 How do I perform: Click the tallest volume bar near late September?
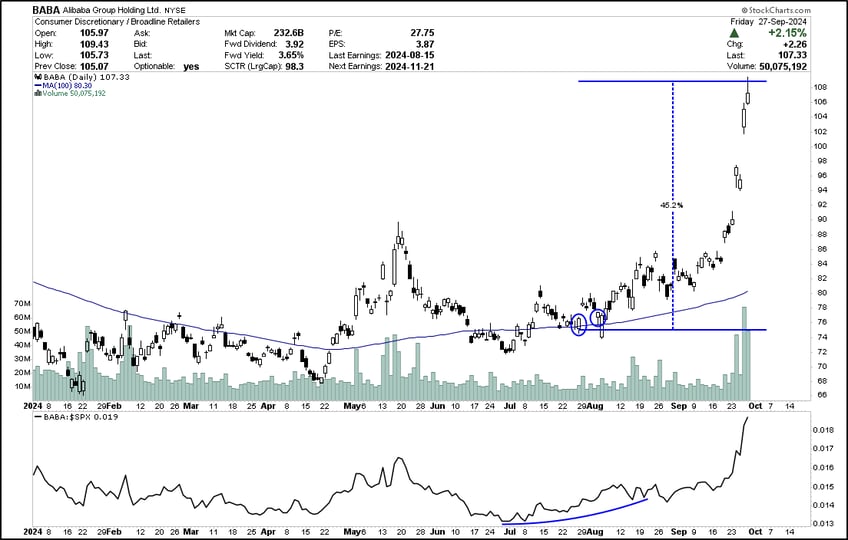pyautogui.click(x=744, y=353)
